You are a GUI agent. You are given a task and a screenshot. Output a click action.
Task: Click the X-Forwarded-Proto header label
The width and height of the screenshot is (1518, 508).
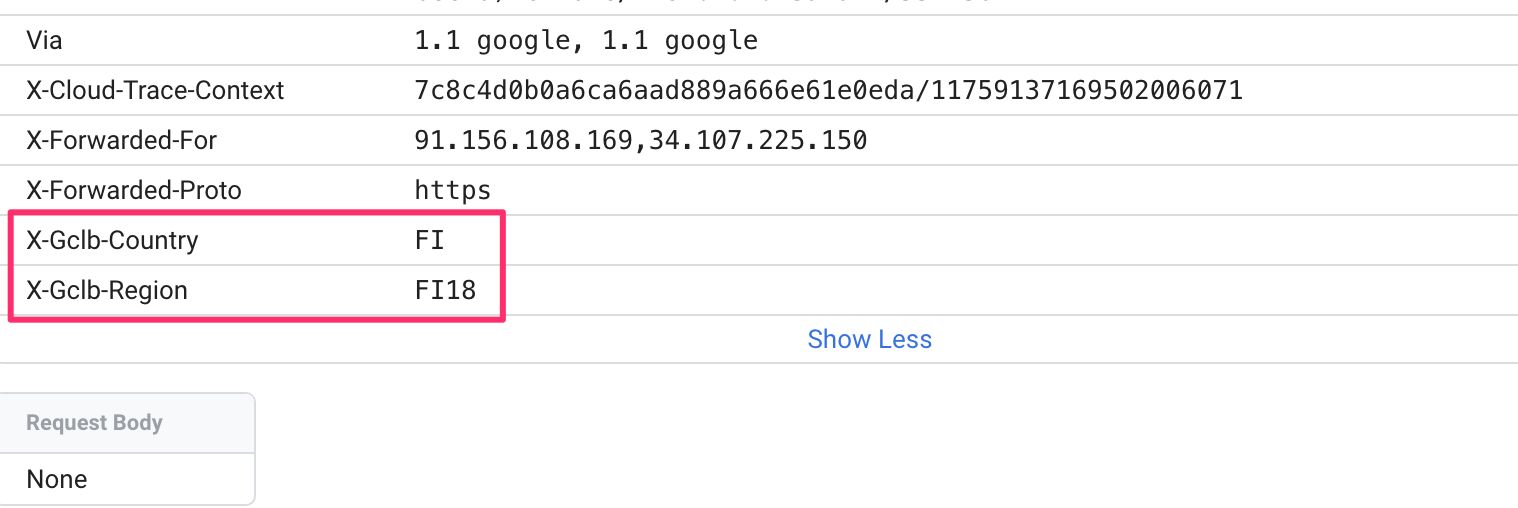pos(134,190)
